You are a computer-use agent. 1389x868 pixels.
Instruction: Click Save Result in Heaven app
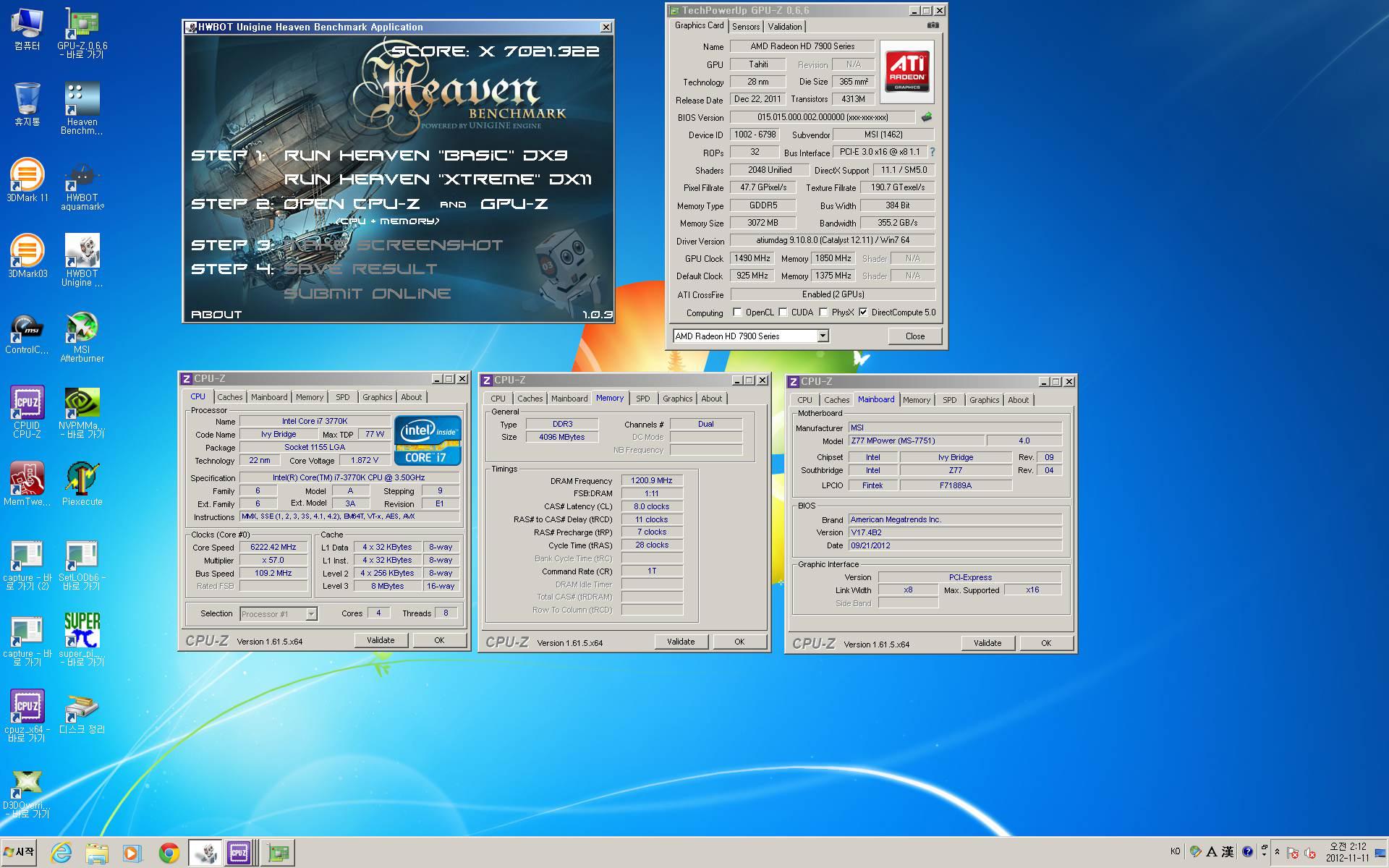[360, 269]
